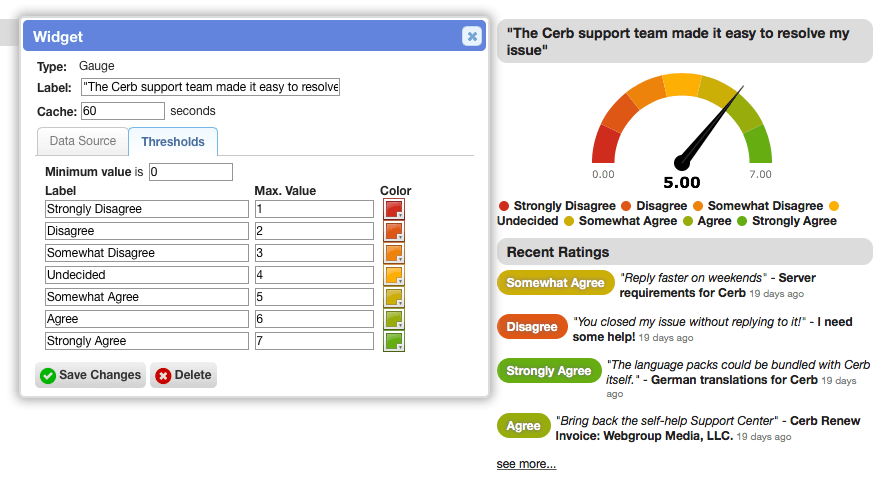
Task: Select the Thresholds tab
Action: [173, 142]
